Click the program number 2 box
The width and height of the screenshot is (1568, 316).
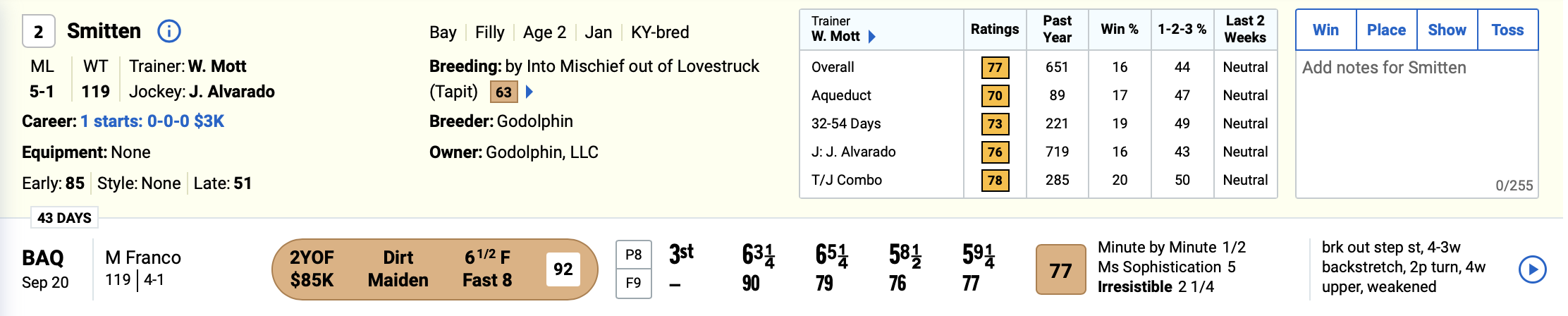39,32
